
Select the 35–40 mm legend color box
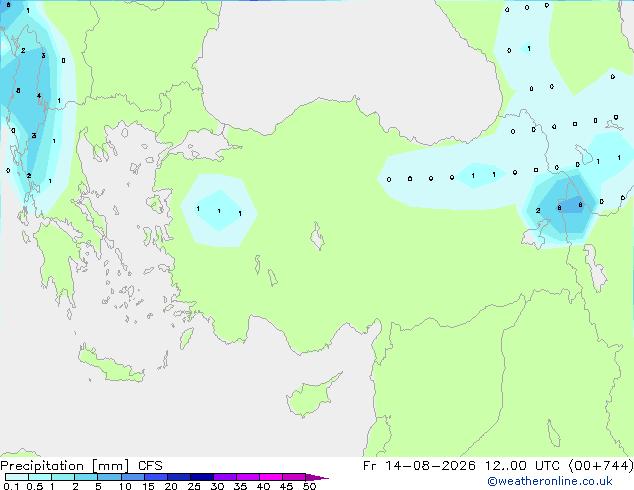(x=247, y=477)
